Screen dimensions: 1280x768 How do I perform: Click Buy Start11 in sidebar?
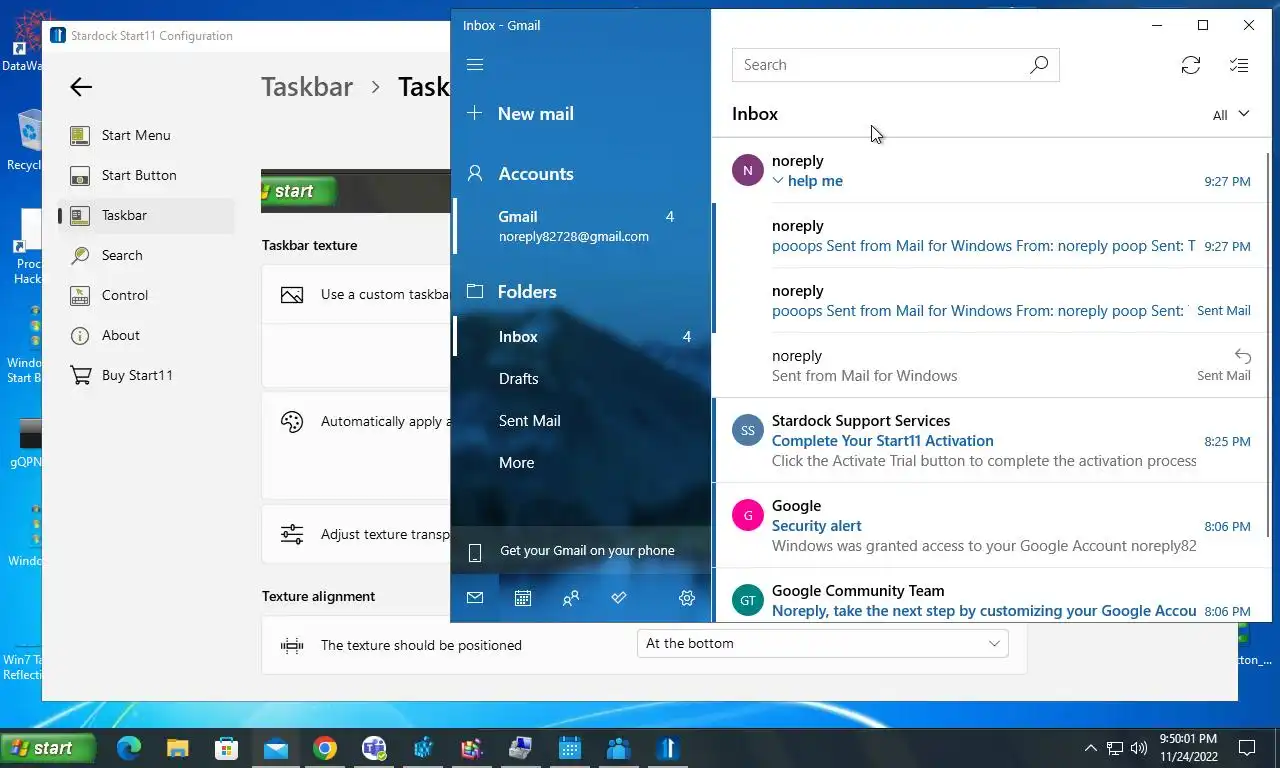pyautogui.click(x=147, y=375)
